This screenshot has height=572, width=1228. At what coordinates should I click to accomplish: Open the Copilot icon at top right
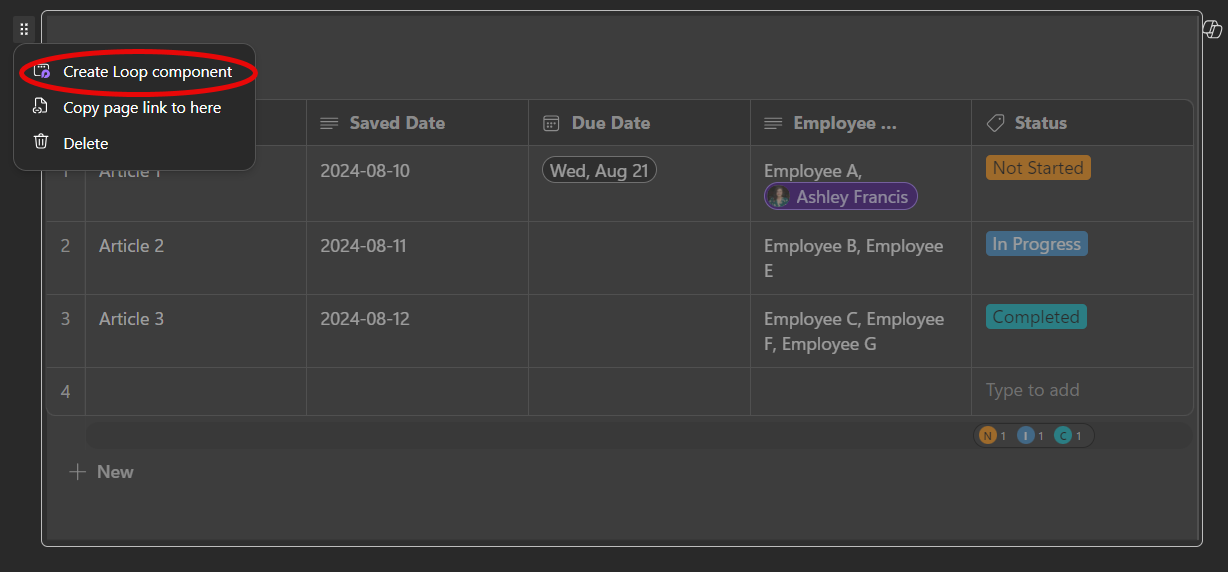click(x=1213, y=29)
